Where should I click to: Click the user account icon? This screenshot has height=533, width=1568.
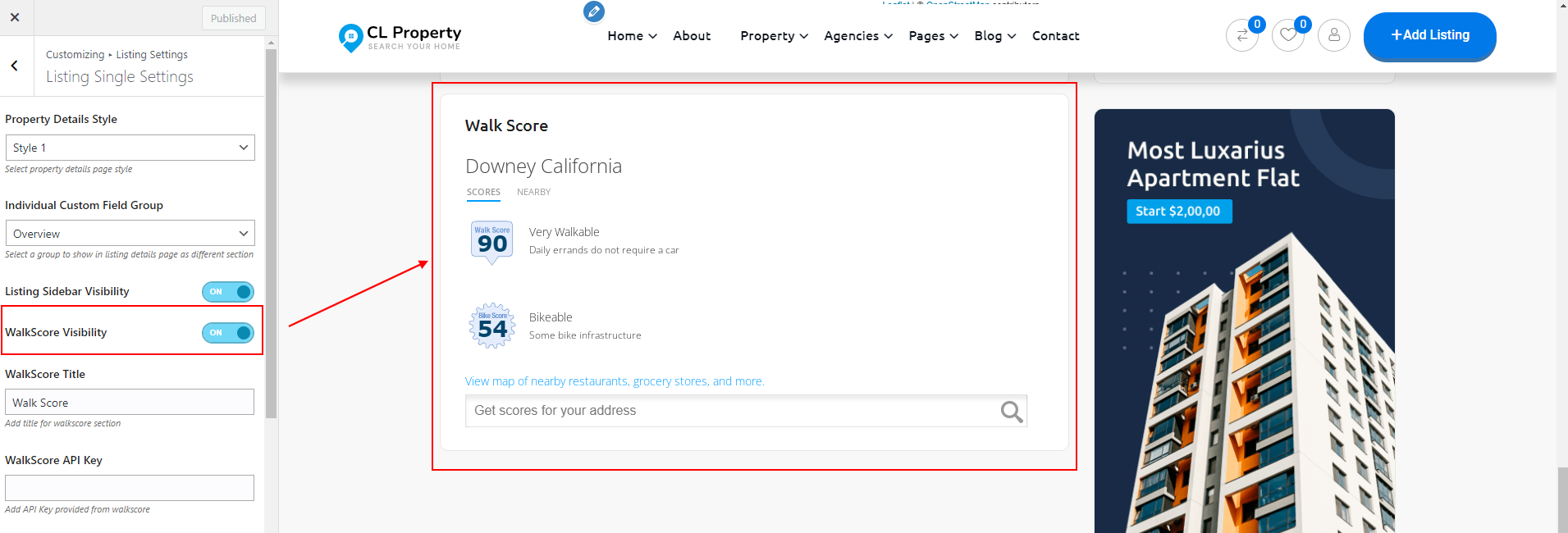pyautogui.click(x=1334, y=35)
